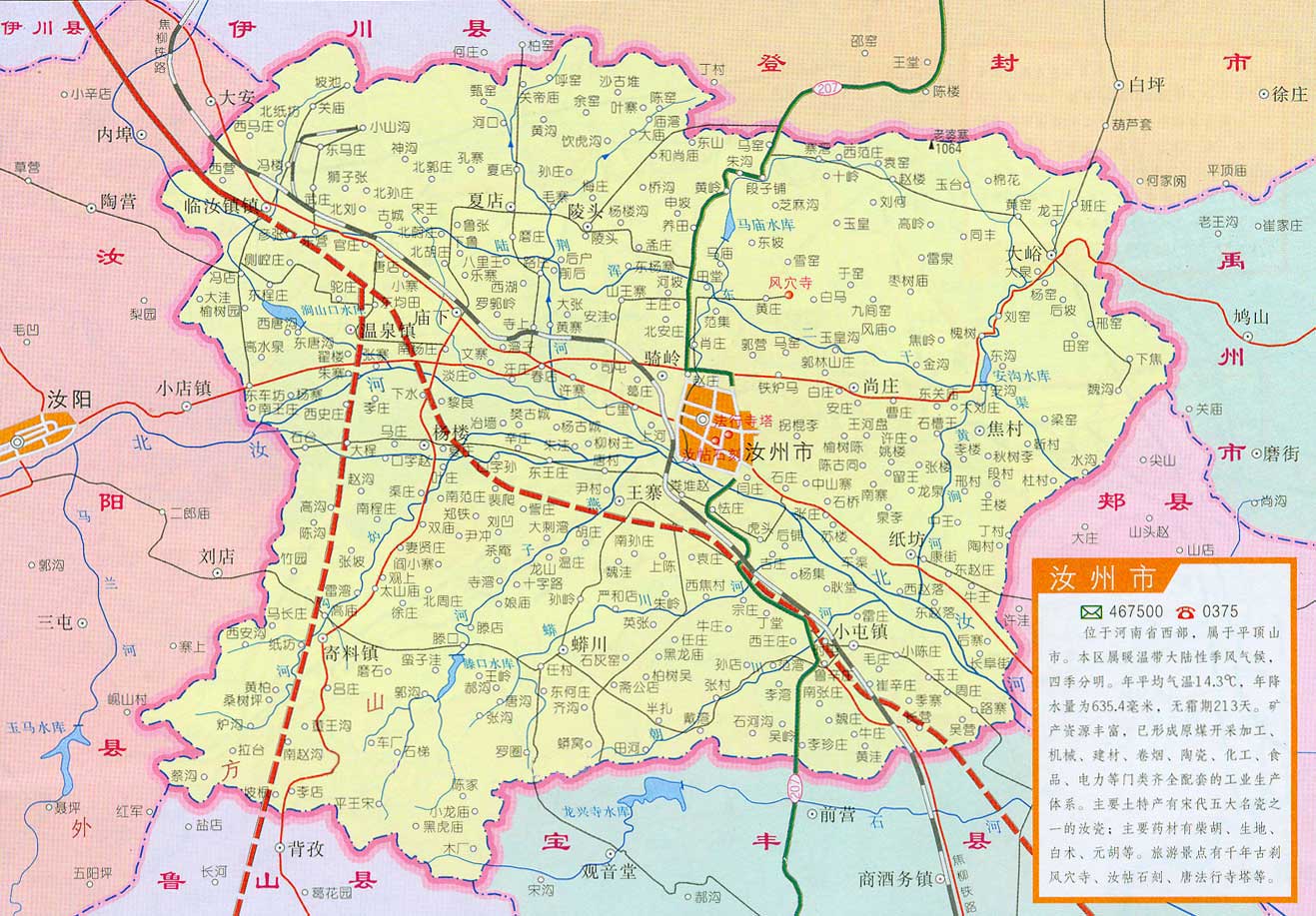Click the 温泉镇 town label
Screen dimensions: 1316x916
tap(387, 330)
